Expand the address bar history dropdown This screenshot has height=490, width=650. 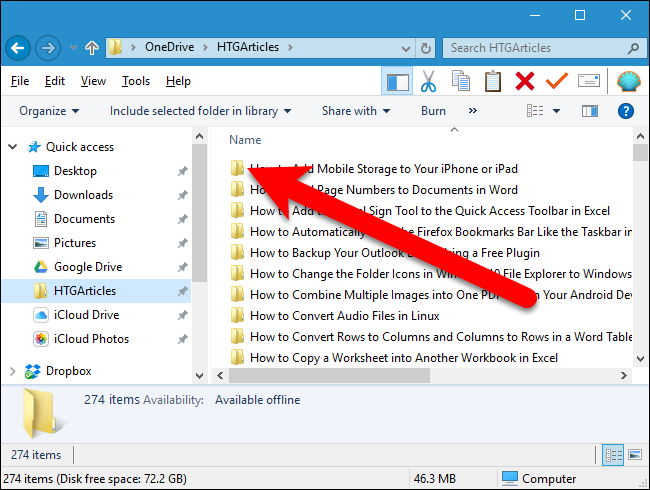click(x=406, y=49)
